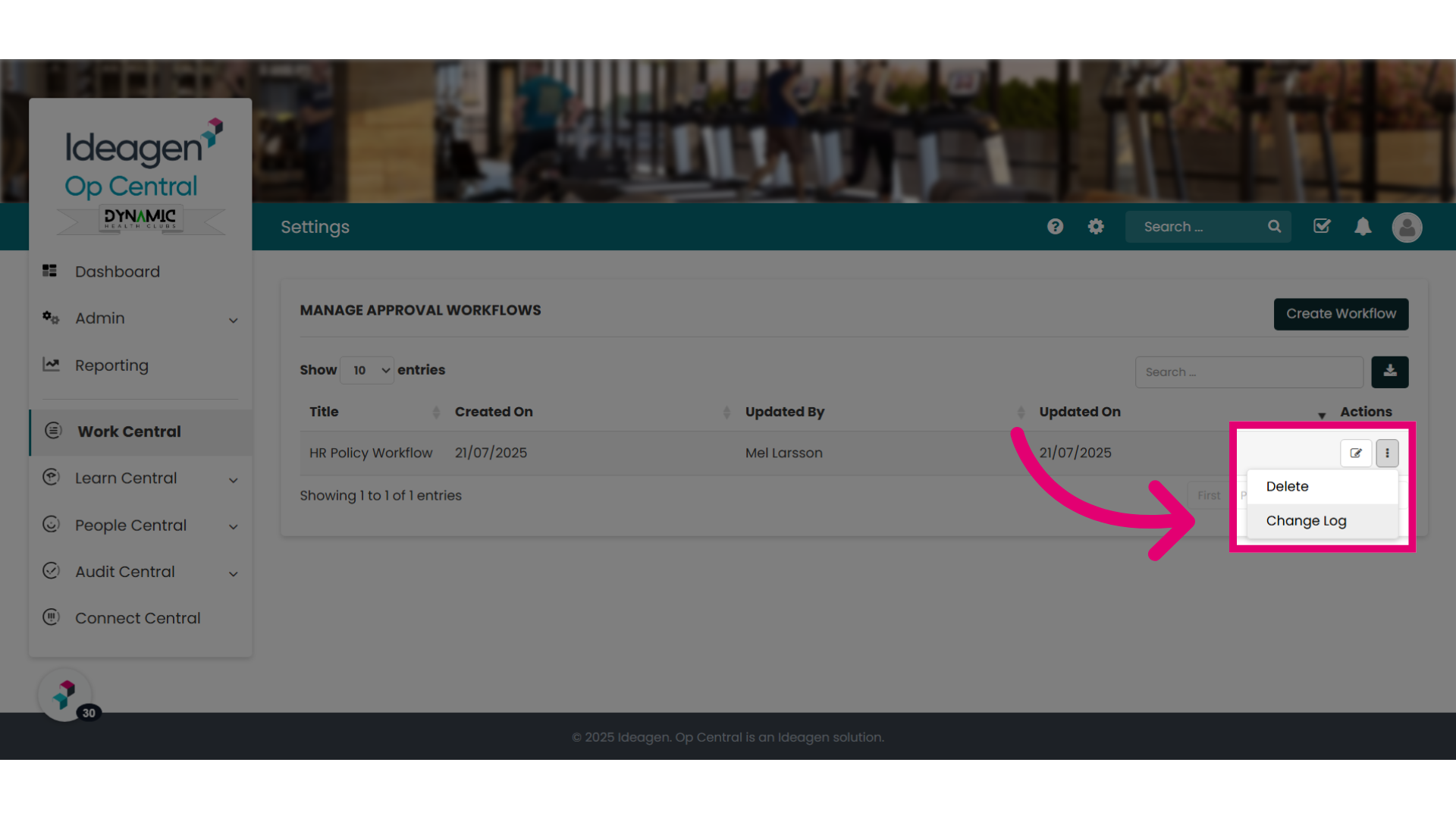Click the header Search field
The height and width of the screenshot is (819, 1456).
(x=1208, y=227)
